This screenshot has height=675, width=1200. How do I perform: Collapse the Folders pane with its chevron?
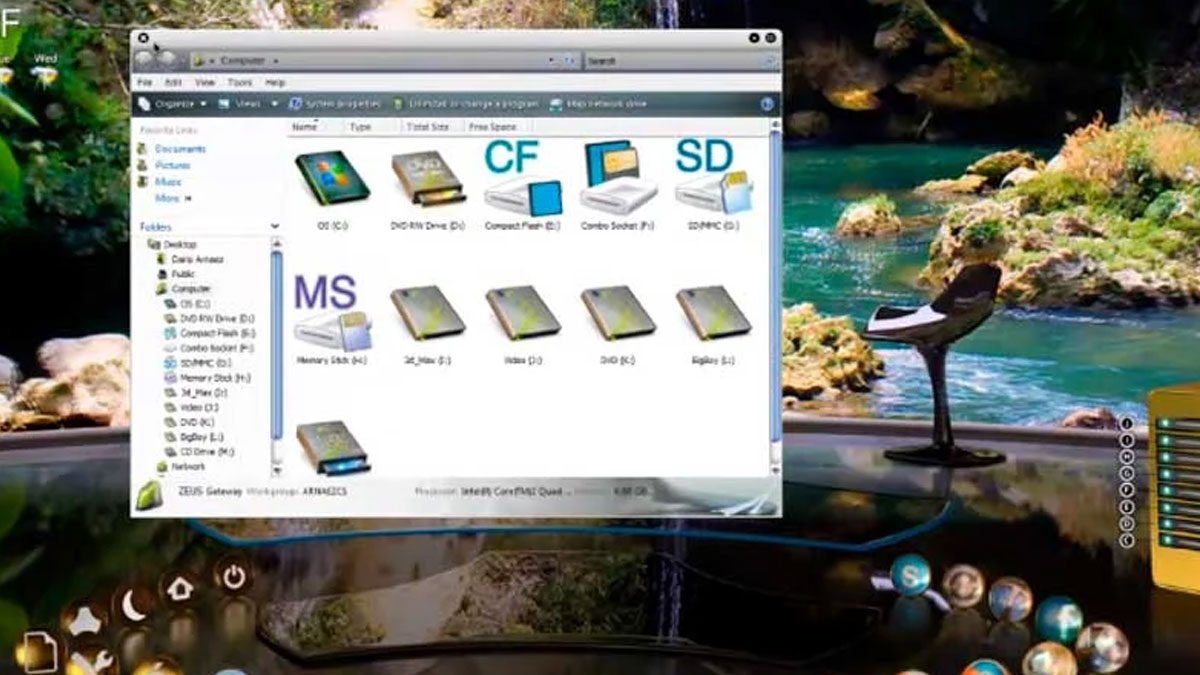tap(275, 227)
